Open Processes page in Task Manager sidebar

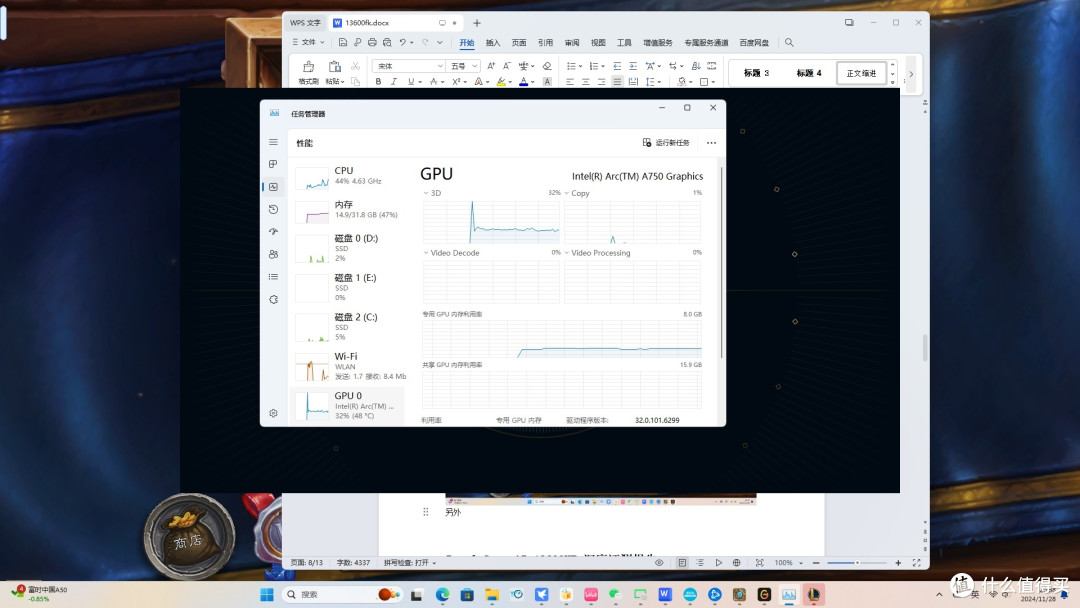[273, 164]
